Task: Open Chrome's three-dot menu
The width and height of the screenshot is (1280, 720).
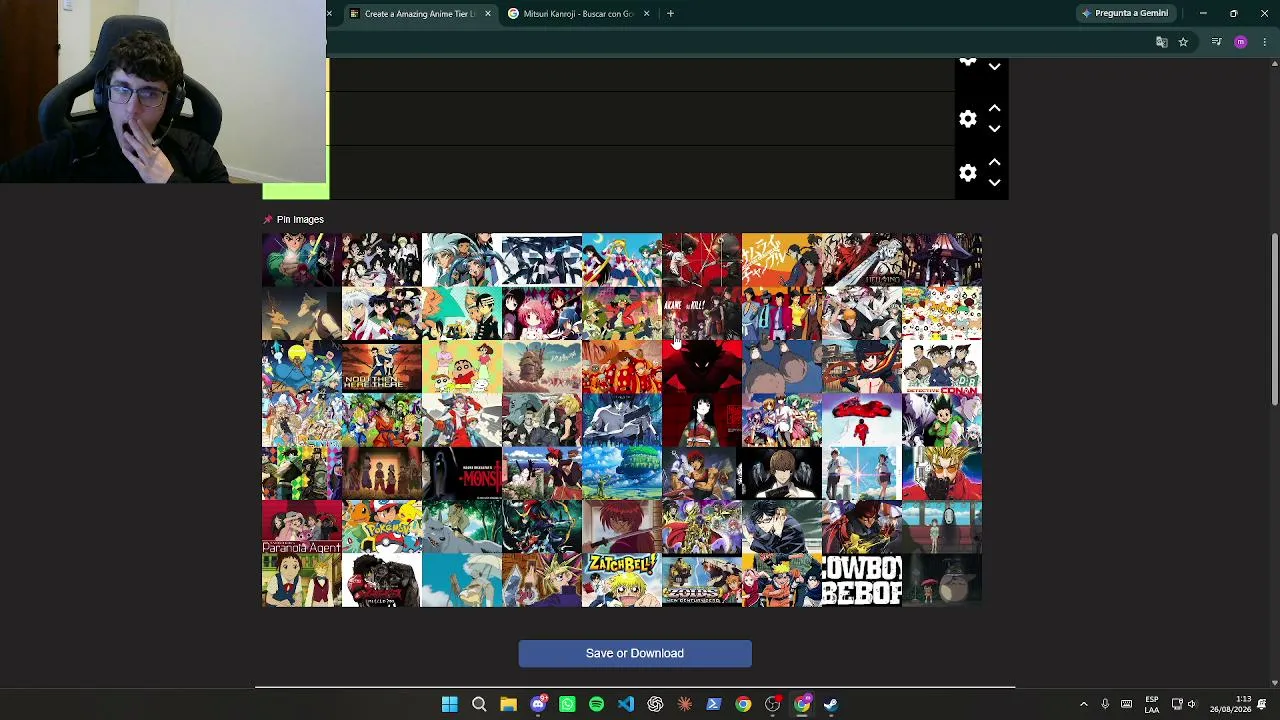Action: [1265, 42]
